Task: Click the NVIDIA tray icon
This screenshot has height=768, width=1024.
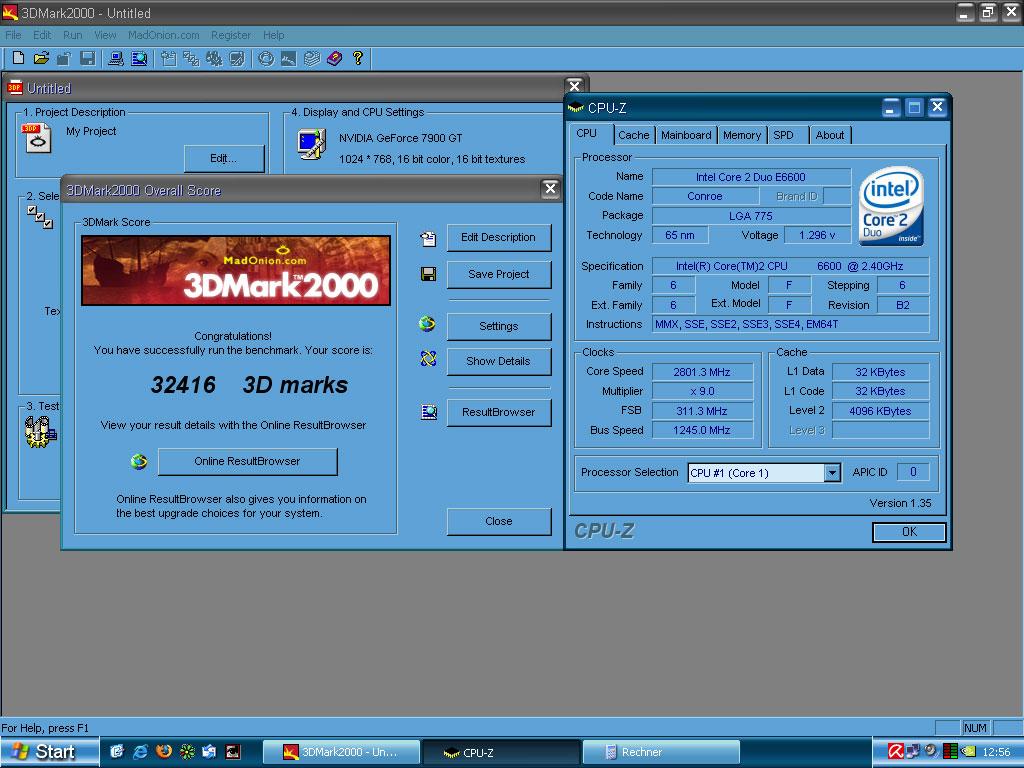Action: (968, 751)
